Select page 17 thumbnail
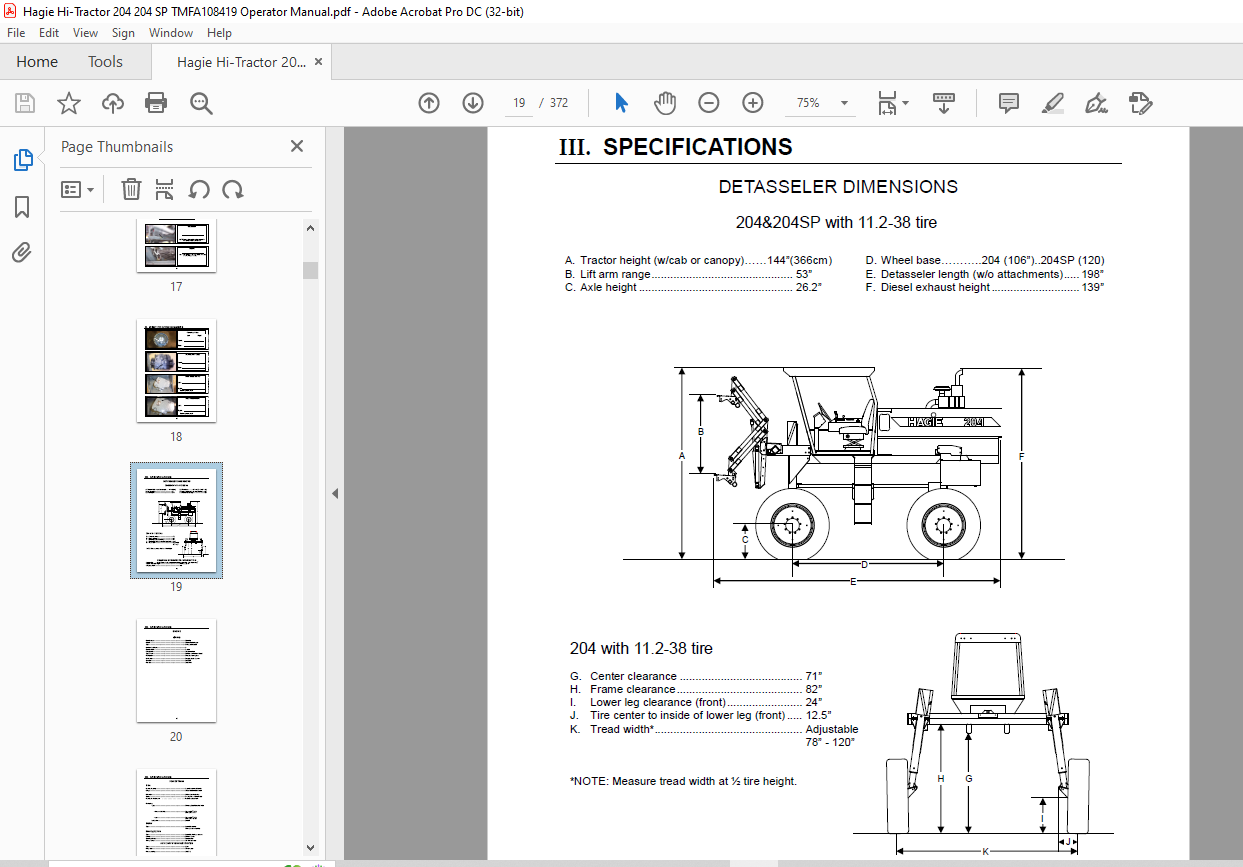Image resolution: width=1243 pixels, height=867 pixels. click(176, 246)
